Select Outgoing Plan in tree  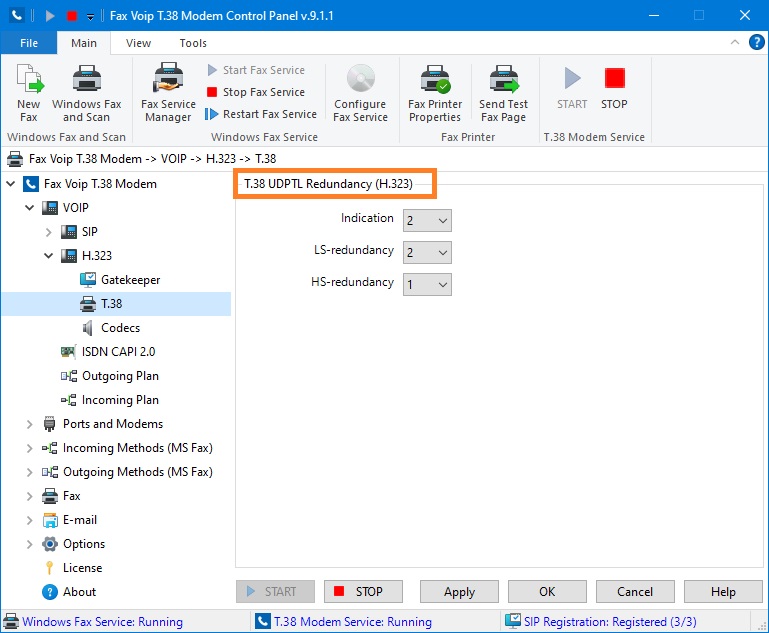tap(120, 376)
